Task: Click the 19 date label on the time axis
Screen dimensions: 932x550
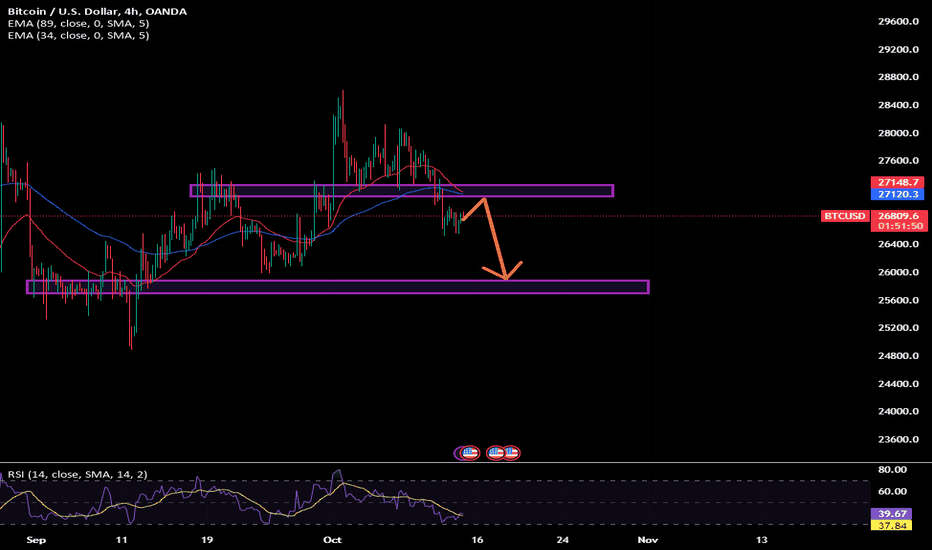Action: (207, 540)
